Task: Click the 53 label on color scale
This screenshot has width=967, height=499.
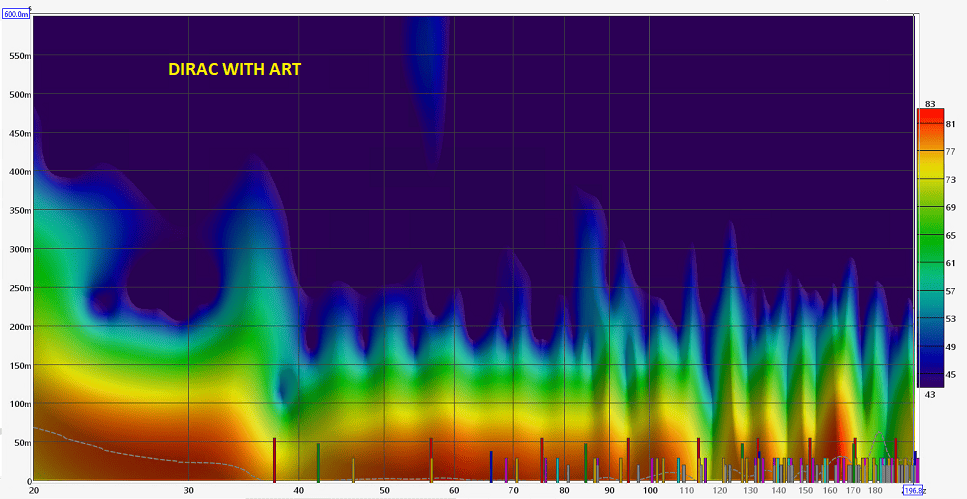Action: 951,319
